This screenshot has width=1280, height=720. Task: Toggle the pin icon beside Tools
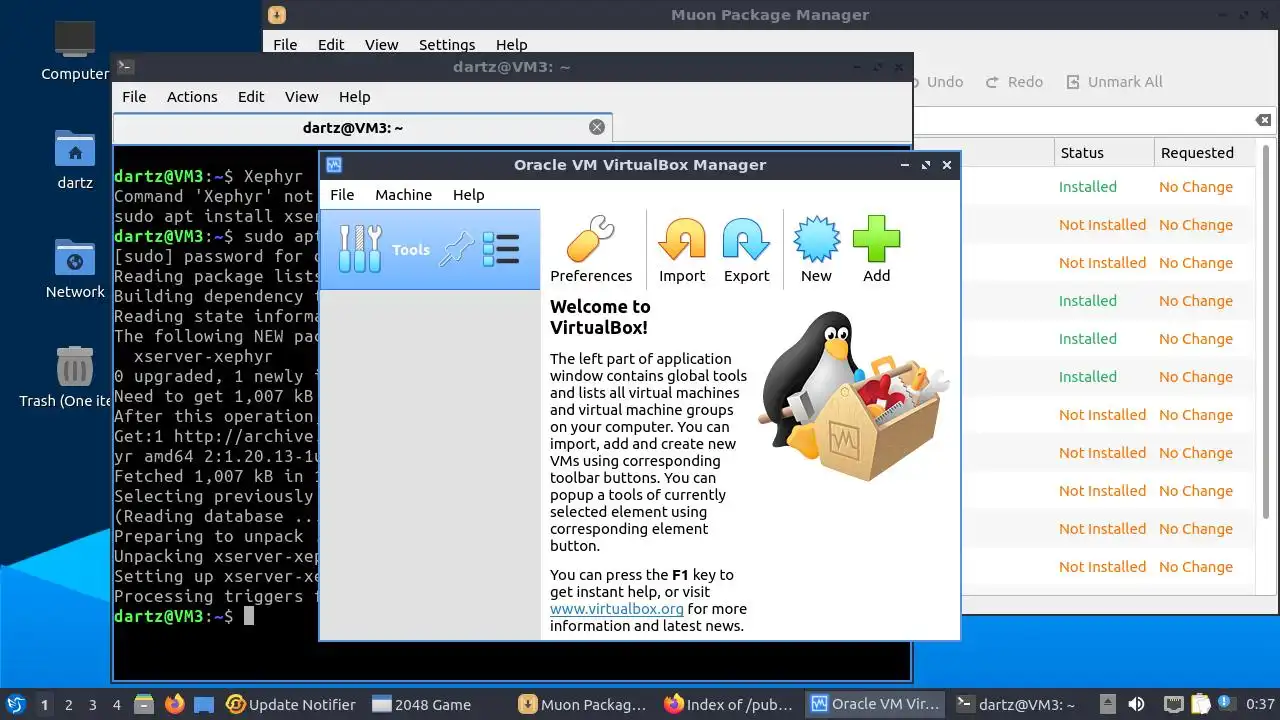[458, 248]
